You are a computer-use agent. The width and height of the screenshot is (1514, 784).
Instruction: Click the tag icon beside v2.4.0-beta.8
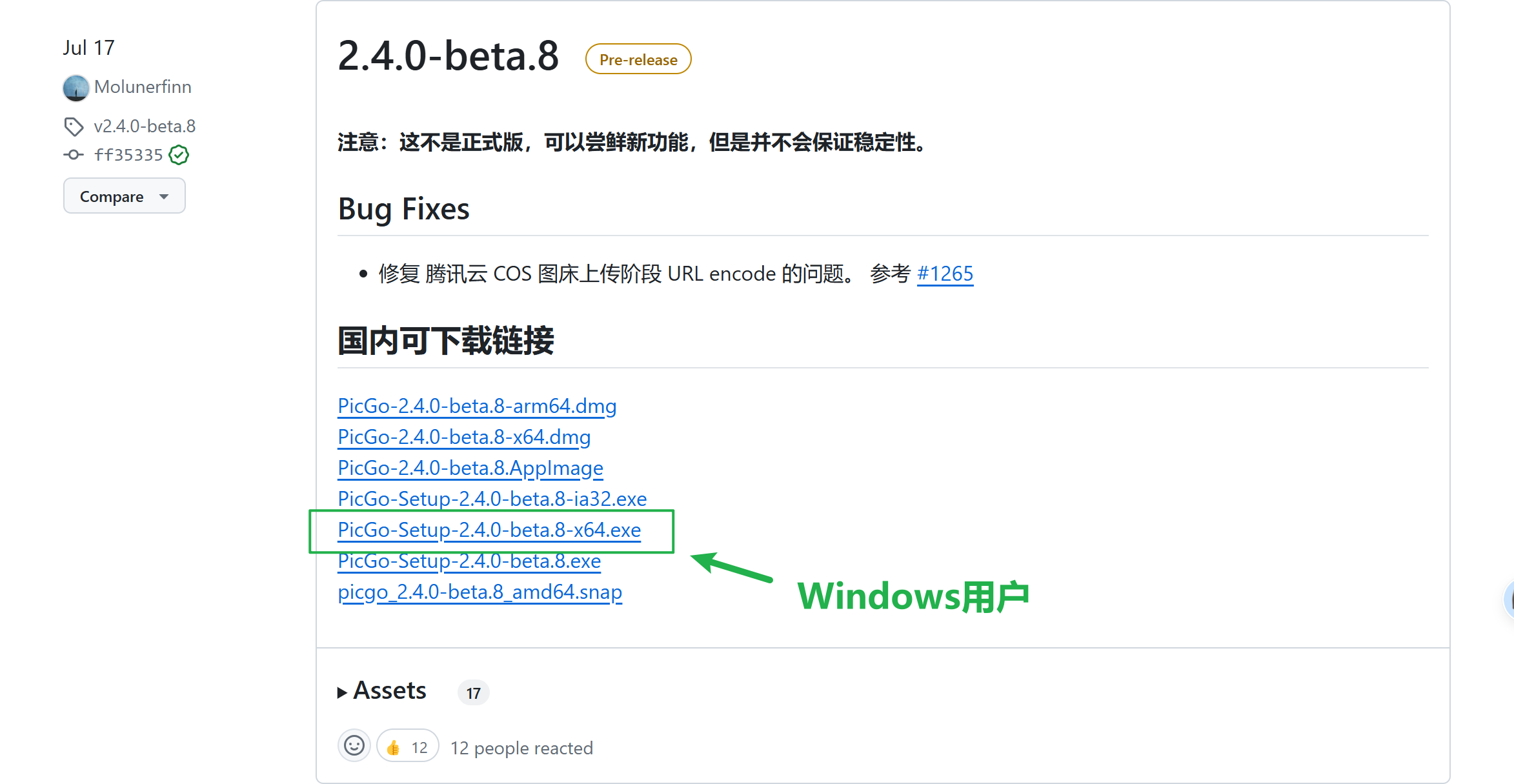click(x=74, y=126)
